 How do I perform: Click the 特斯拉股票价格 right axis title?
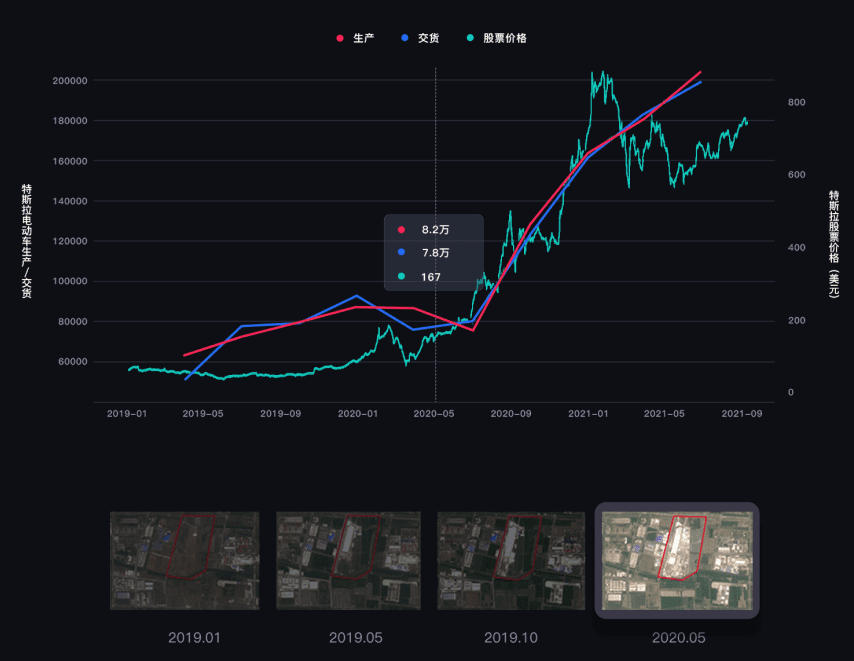(x=833, y=241)
